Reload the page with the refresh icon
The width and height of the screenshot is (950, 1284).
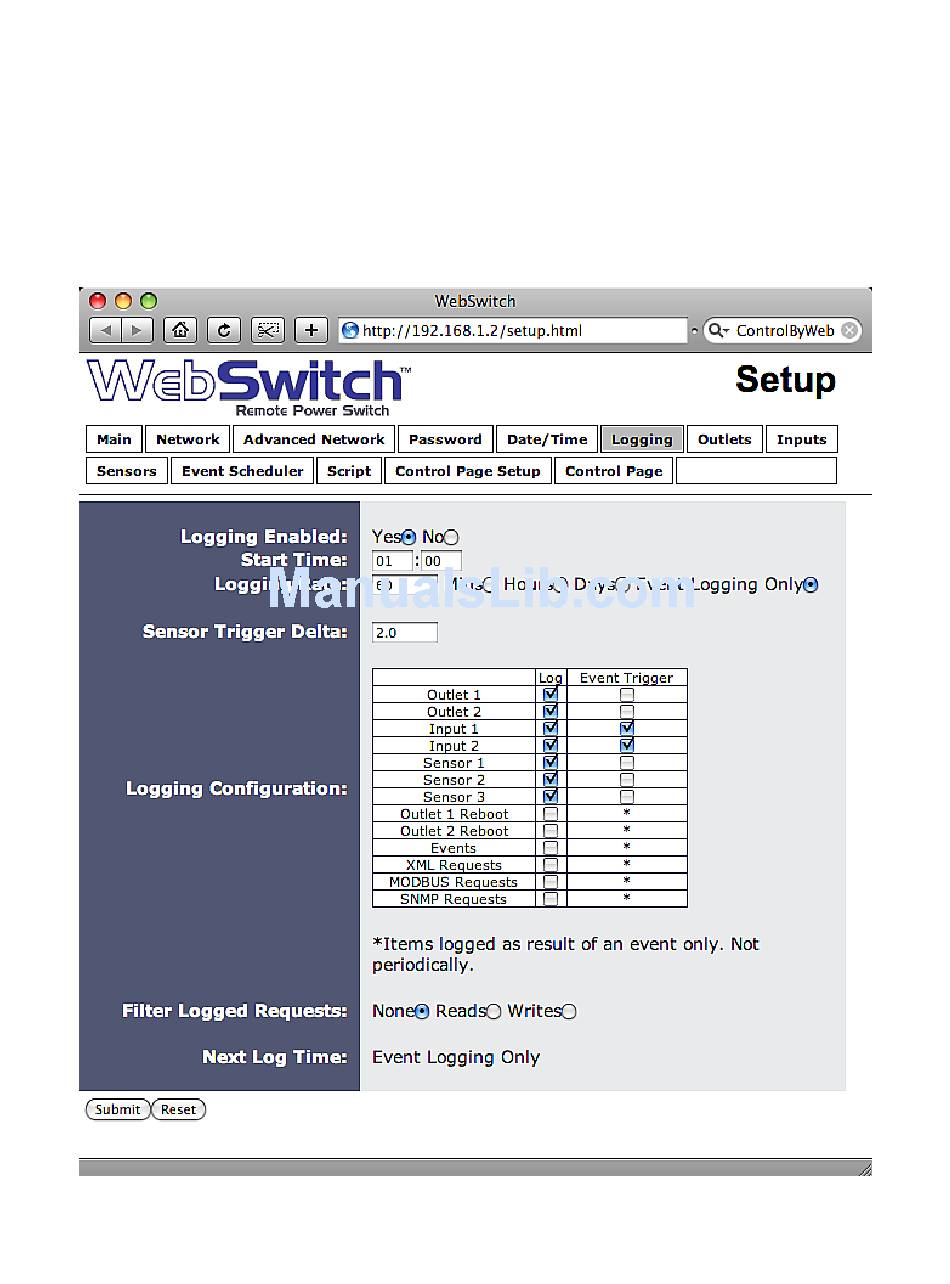point(224,330)
